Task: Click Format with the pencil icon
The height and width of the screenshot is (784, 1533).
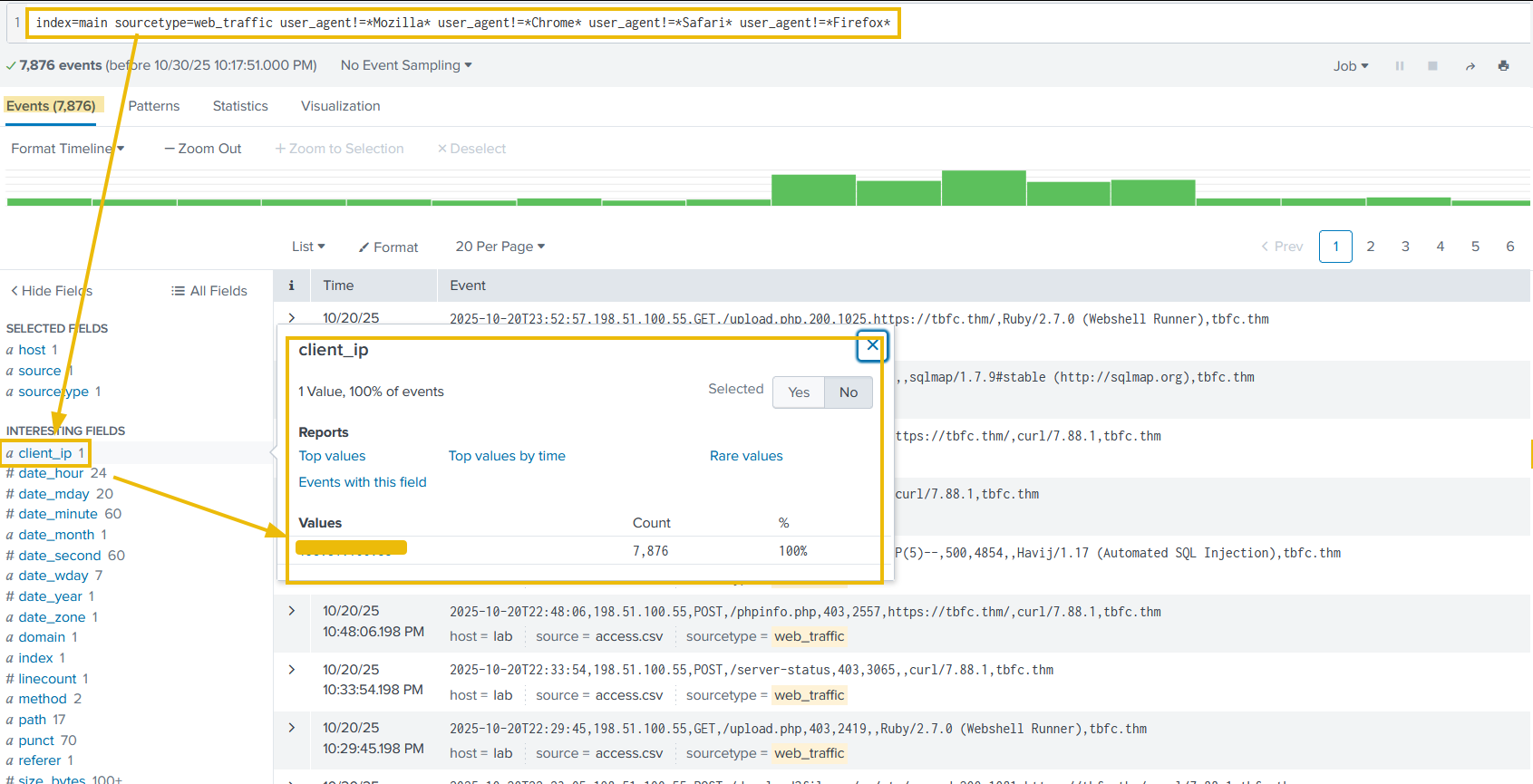Action: 388,247
